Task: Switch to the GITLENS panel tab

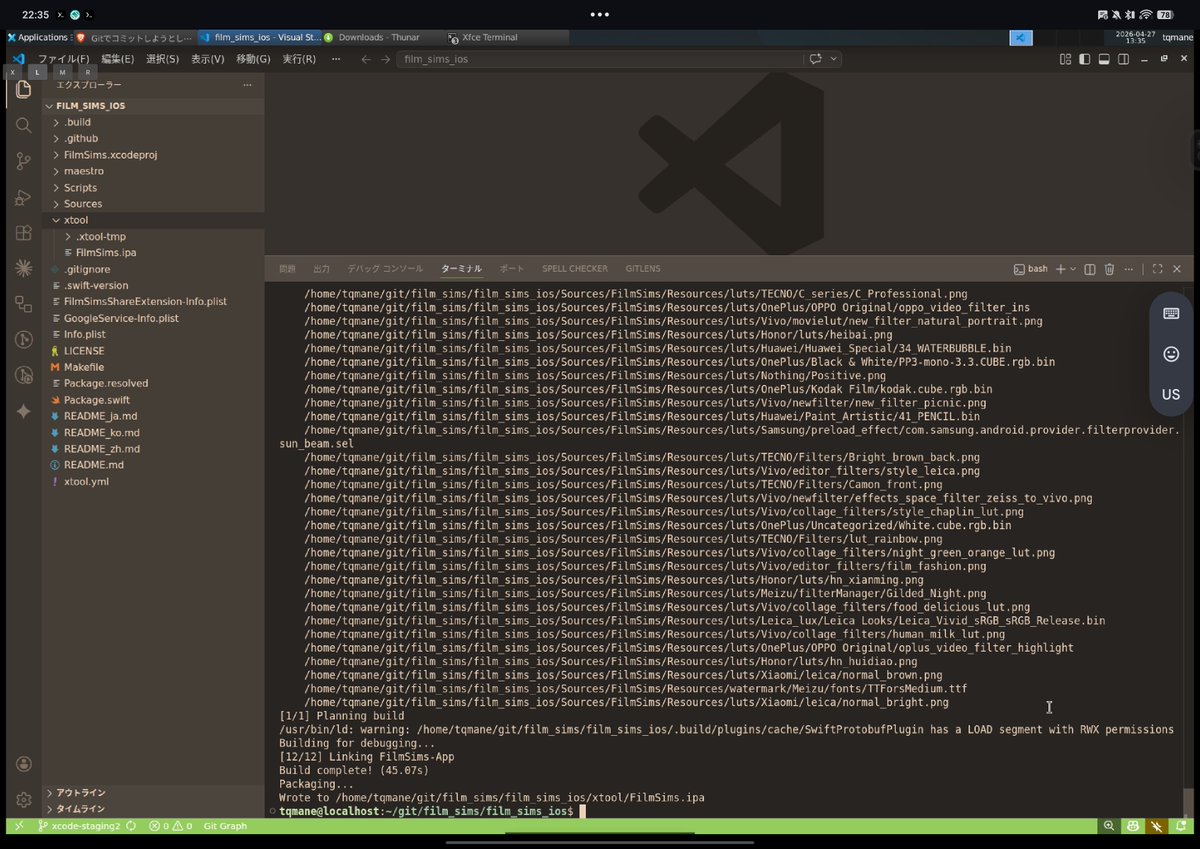Action: [643, 269]
